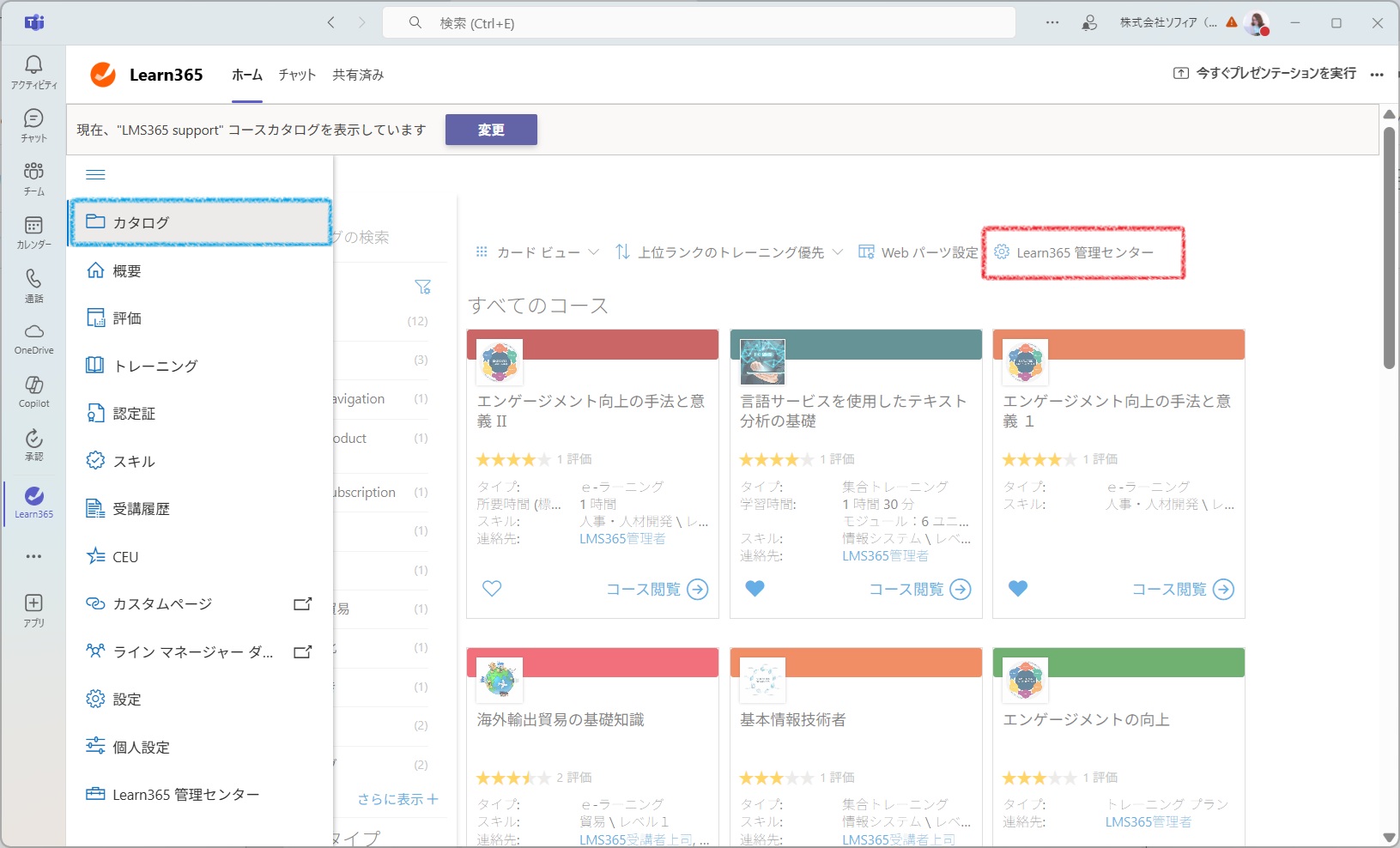This screenshot has width=1400, height=848.
Task: Click コース閲覧 for エンゲージメント向上の手法と意義 1
Action: [x=1183, y=590]
